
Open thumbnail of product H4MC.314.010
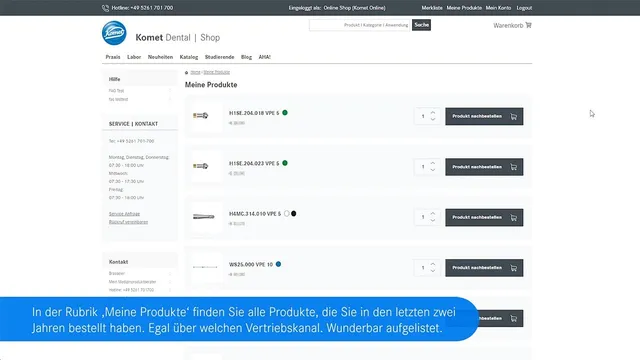[x=206, y=217]
